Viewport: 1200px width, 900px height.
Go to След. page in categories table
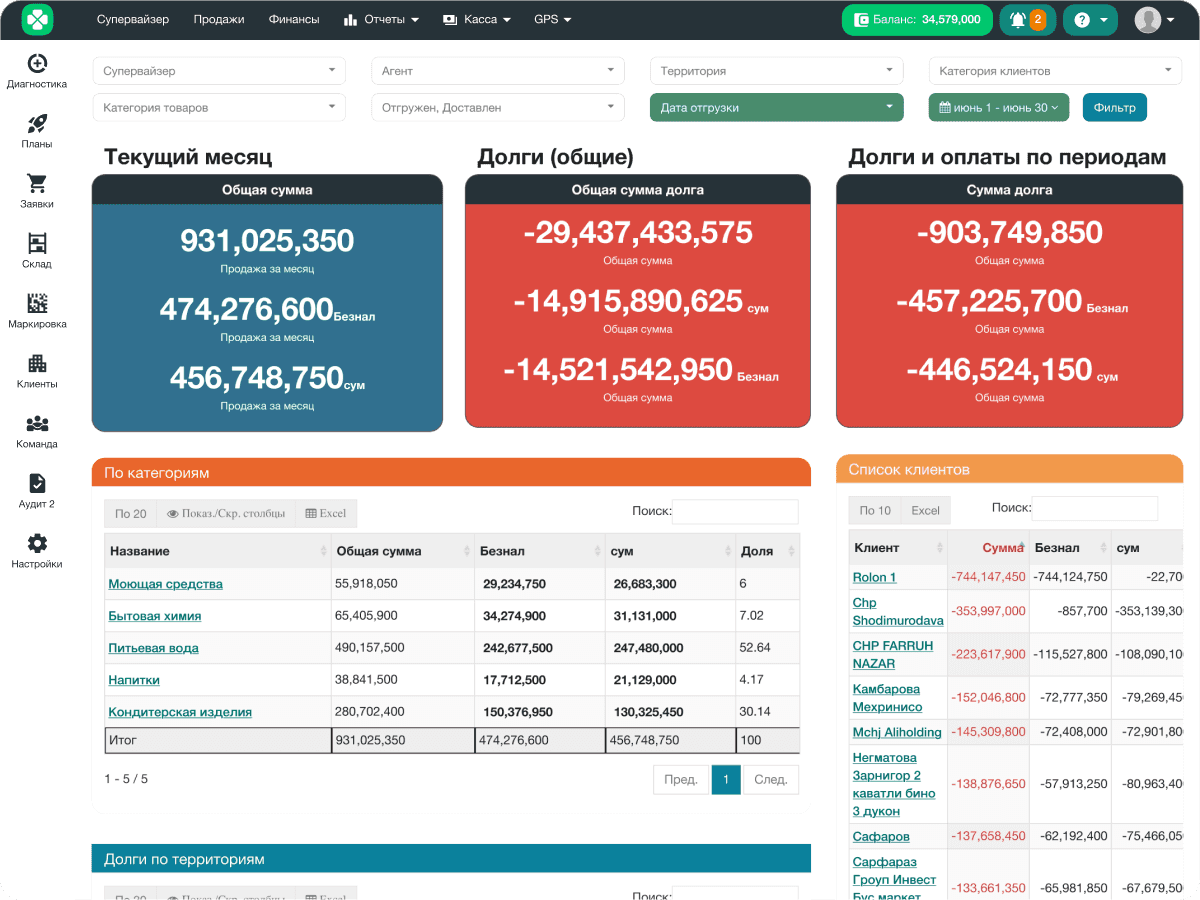click(771, 779)
